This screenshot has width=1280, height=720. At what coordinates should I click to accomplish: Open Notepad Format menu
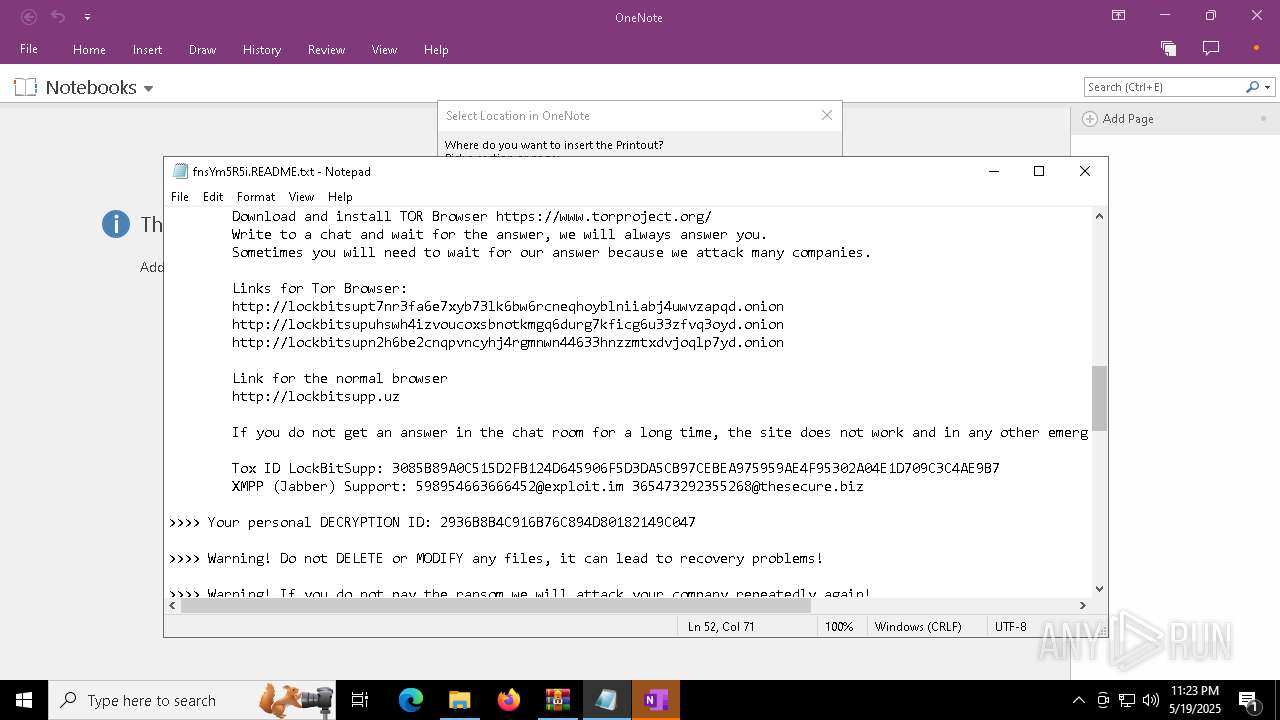[x=256, y=197]
